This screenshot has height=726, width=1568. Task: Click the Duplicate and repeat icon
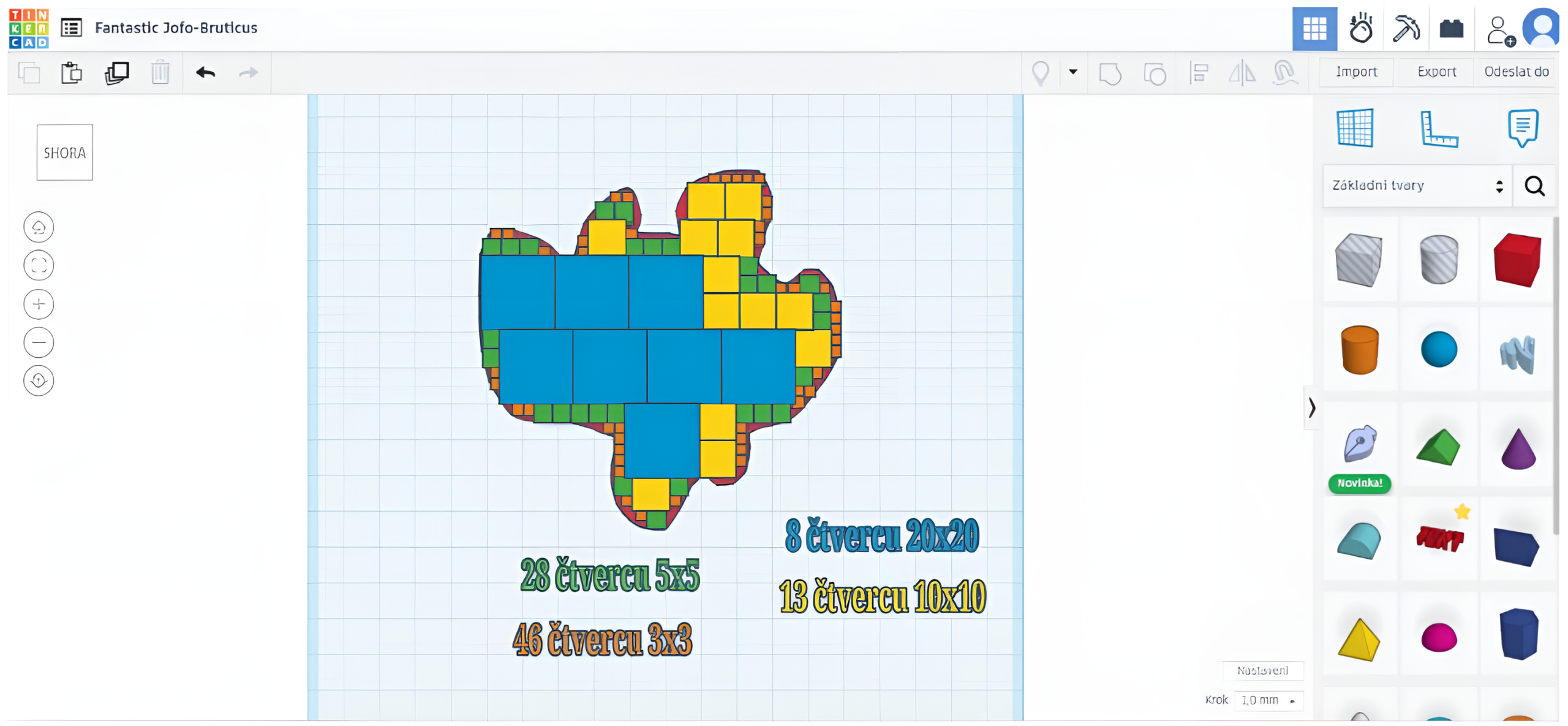tap(116, 72)
